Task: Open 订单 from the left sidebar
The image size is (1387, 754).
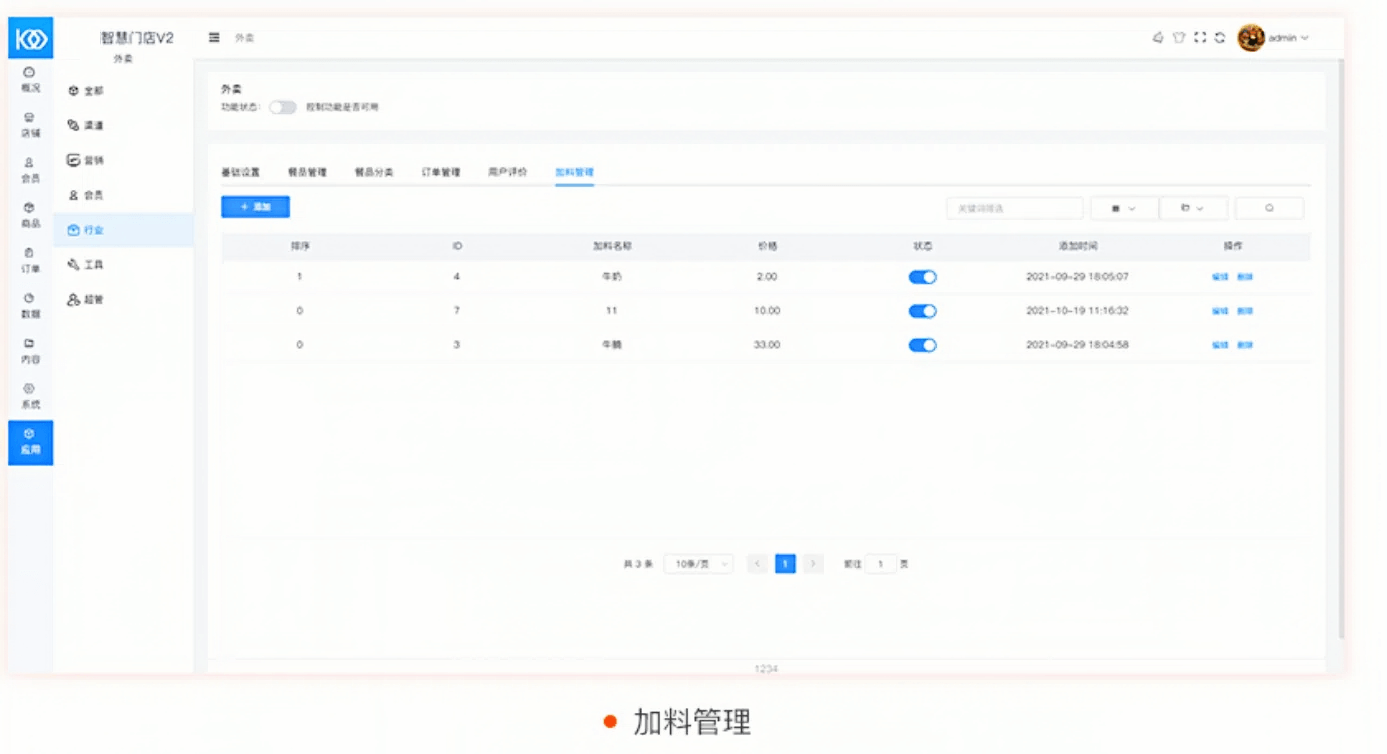Action: 30,260
